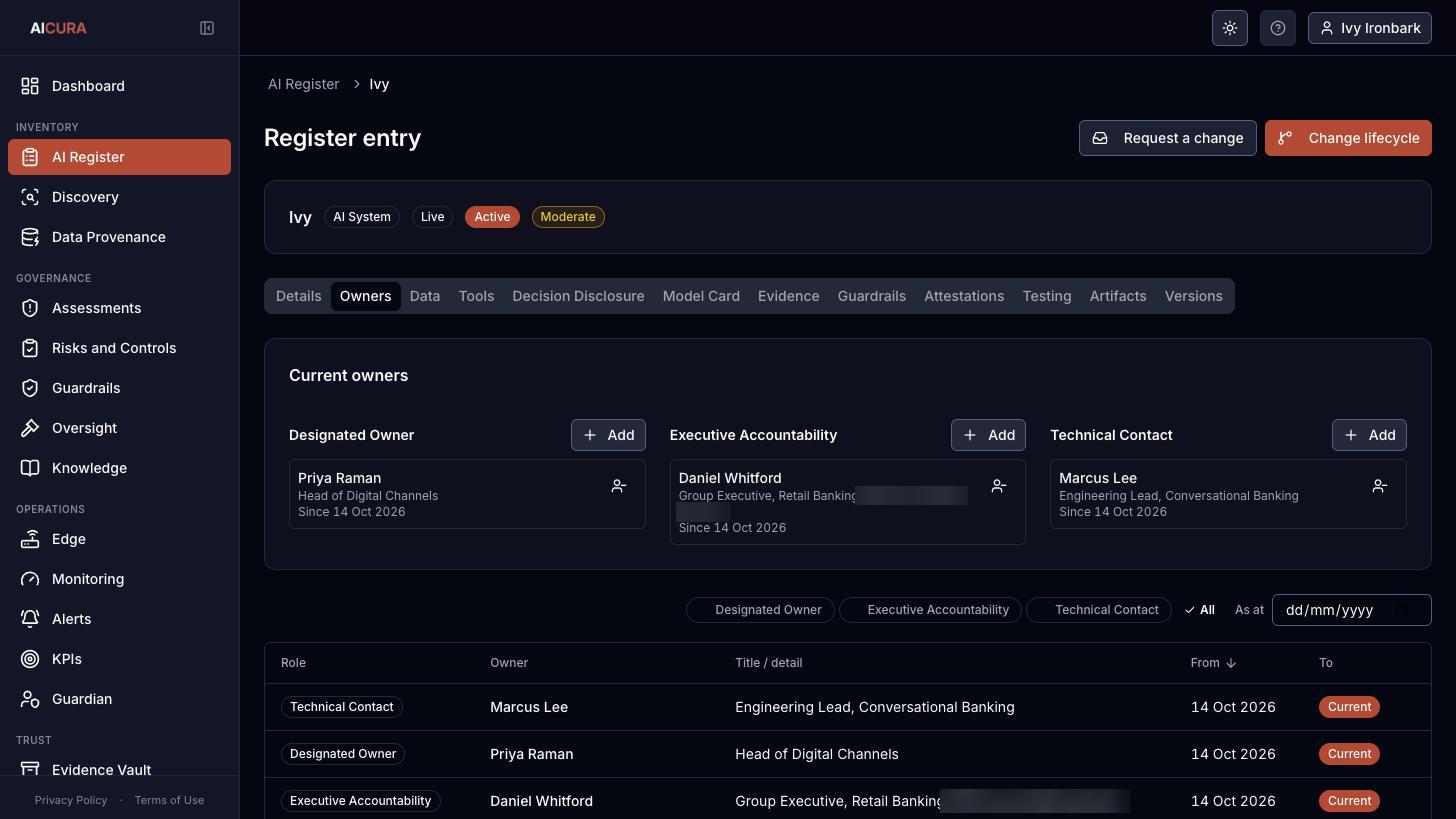Open Alerts page

click(x=119, y=619)
